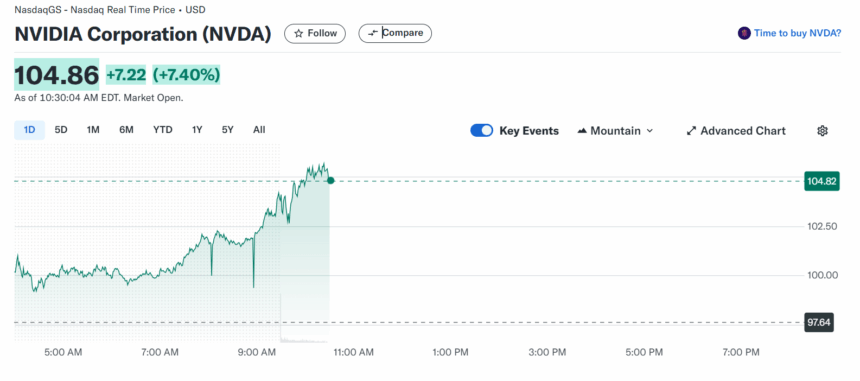This screenshot has height=381, width=860.
Task: Click the 3:00 PM axis label
Action: pos(547,352)
